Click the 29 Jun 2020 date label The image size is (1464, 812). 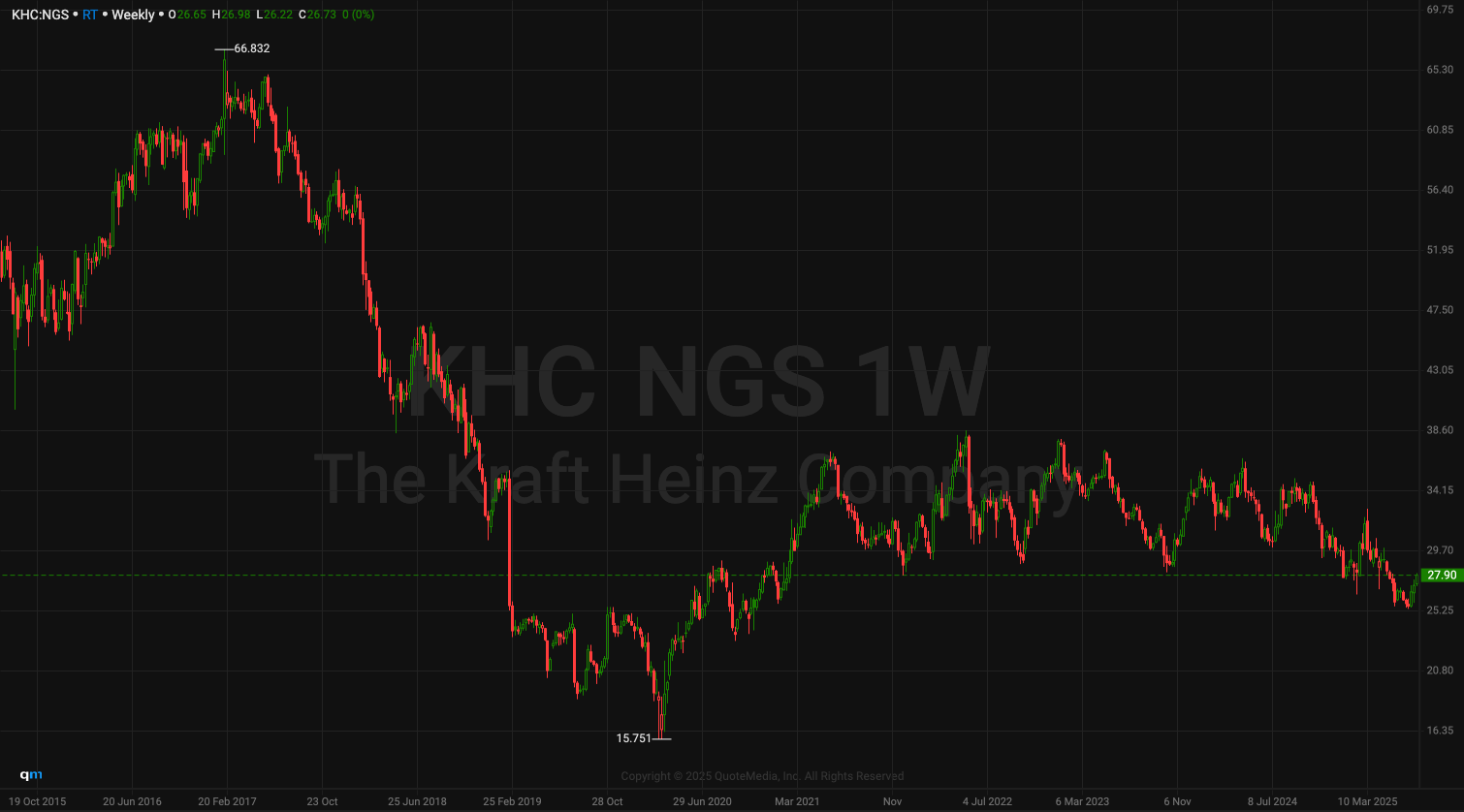click(x=702, y=801)
